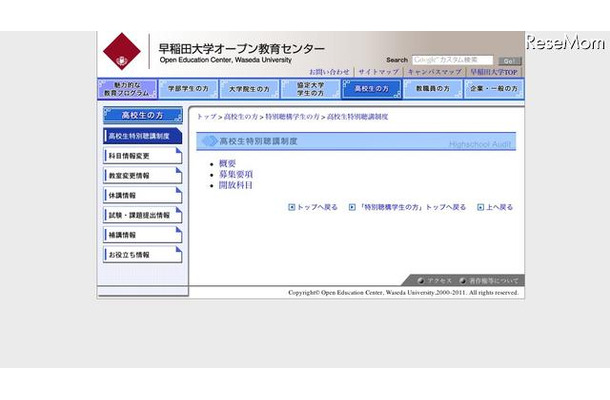Viewport: 610px width, 400px height.
Task: Open 休講情報 in the sidebar
Action: (143, 195)
